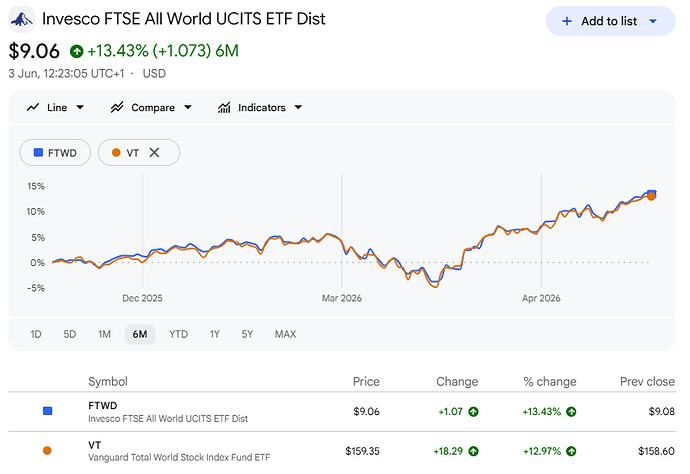This screenshot has height=474, width=690.
Task: Click the green up-arrow icon beside +13.43% header
Action: [x=77, y=51]
